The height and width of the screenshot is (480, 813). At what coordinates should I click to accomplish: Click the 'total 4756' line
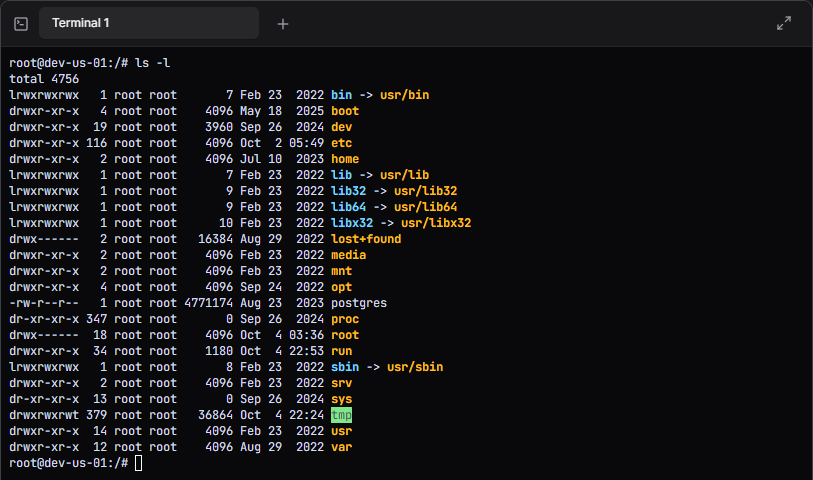[44, 79]
